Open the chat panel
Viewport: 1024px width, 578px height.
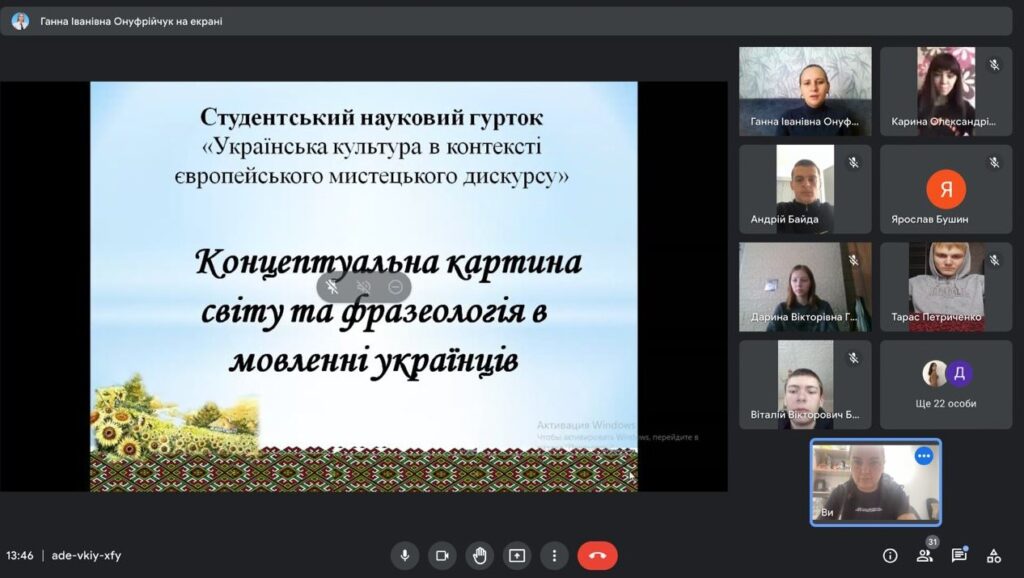(959, 556)
